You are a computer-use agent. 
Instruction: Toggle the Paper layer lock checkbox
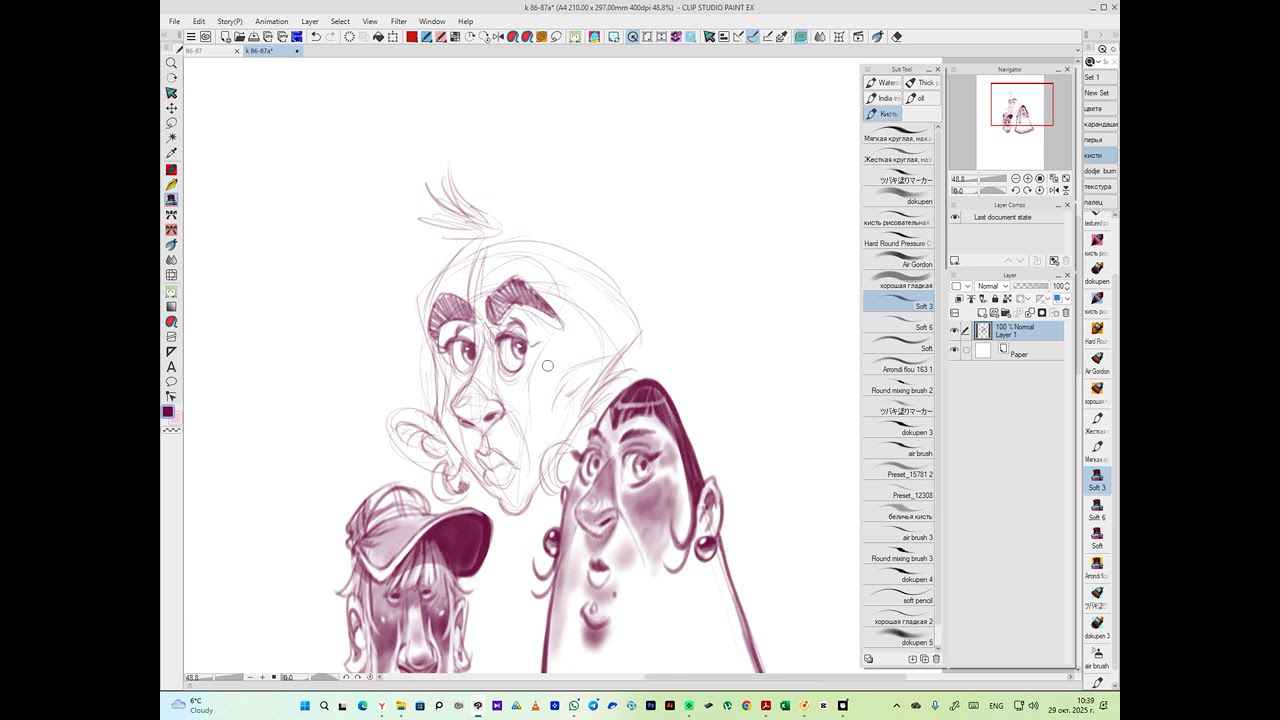coord(967,350)
